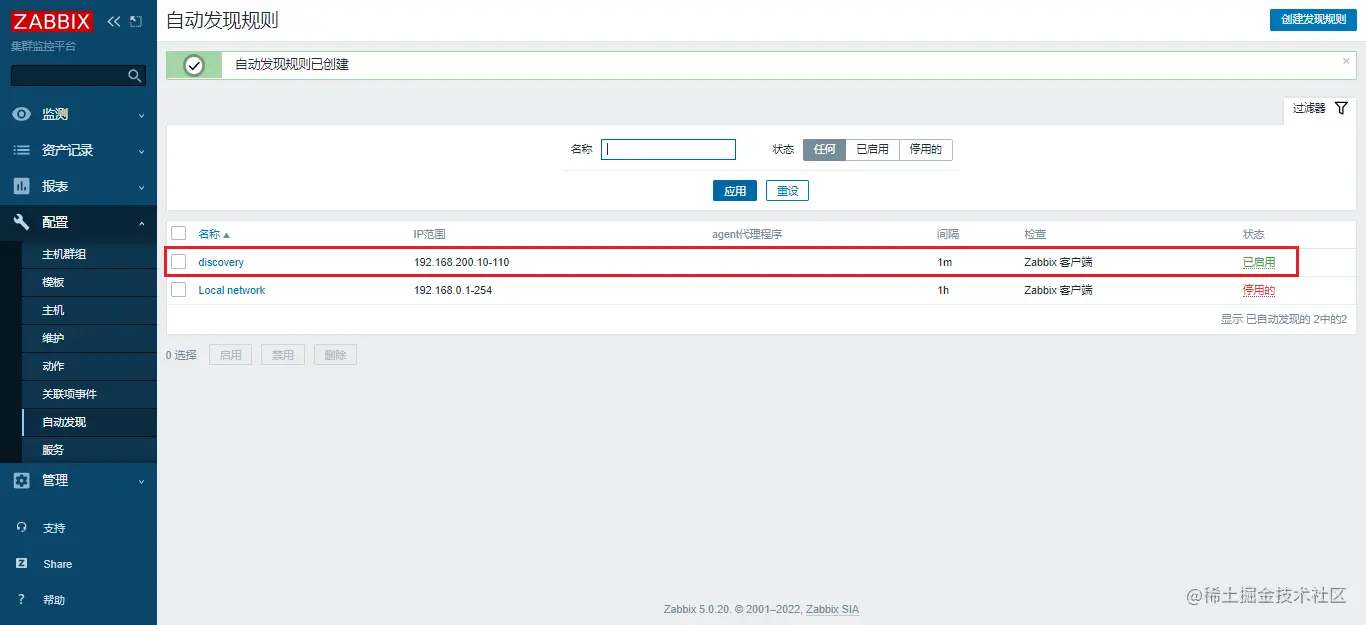
Task: Click the 创建发现规则 button
Action: pyautogui.click(x=1313, y=20)
